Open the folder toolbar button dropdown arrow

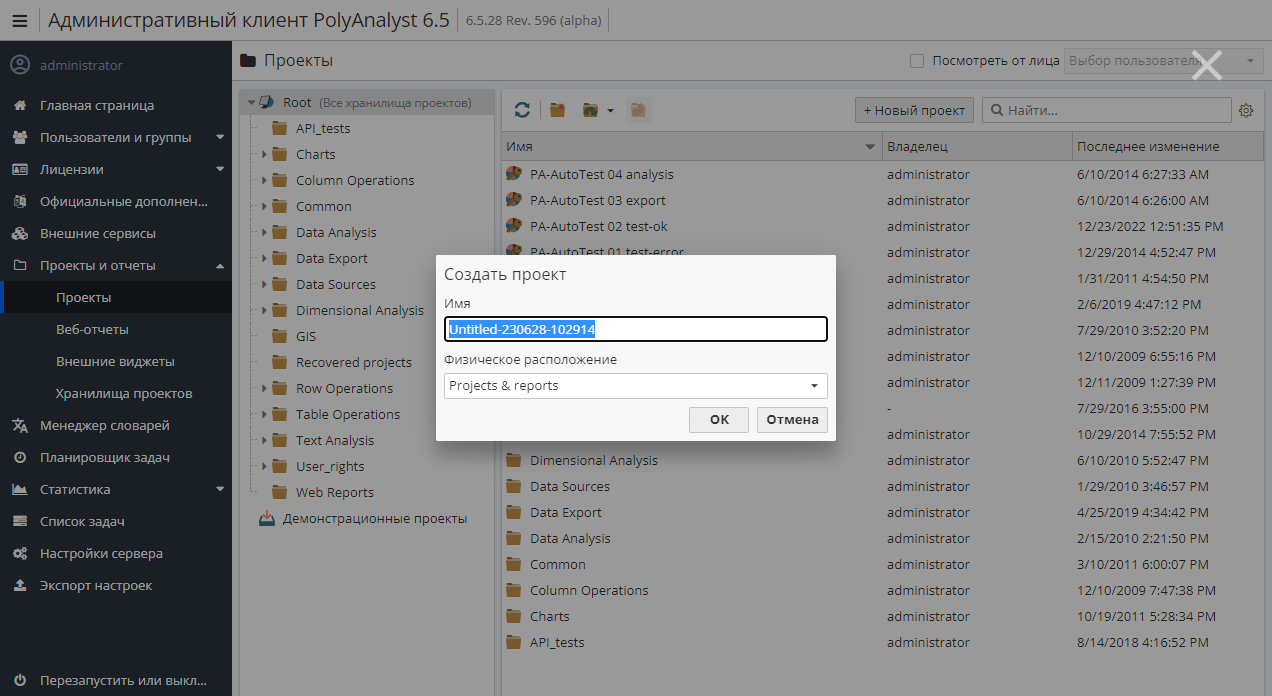pos(610,110)
